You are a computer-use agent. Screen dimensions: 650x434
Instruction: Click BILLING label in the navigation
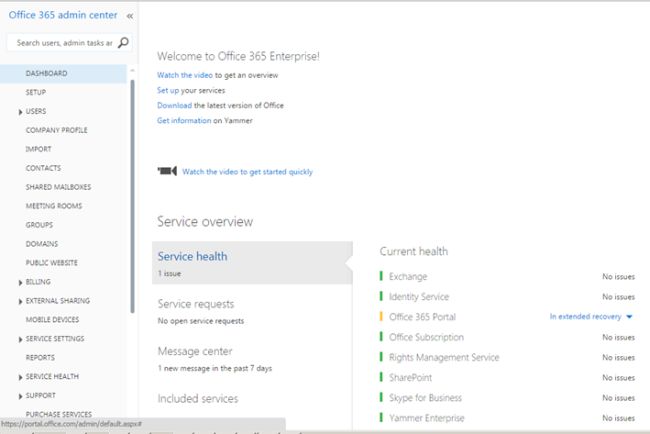38,282
